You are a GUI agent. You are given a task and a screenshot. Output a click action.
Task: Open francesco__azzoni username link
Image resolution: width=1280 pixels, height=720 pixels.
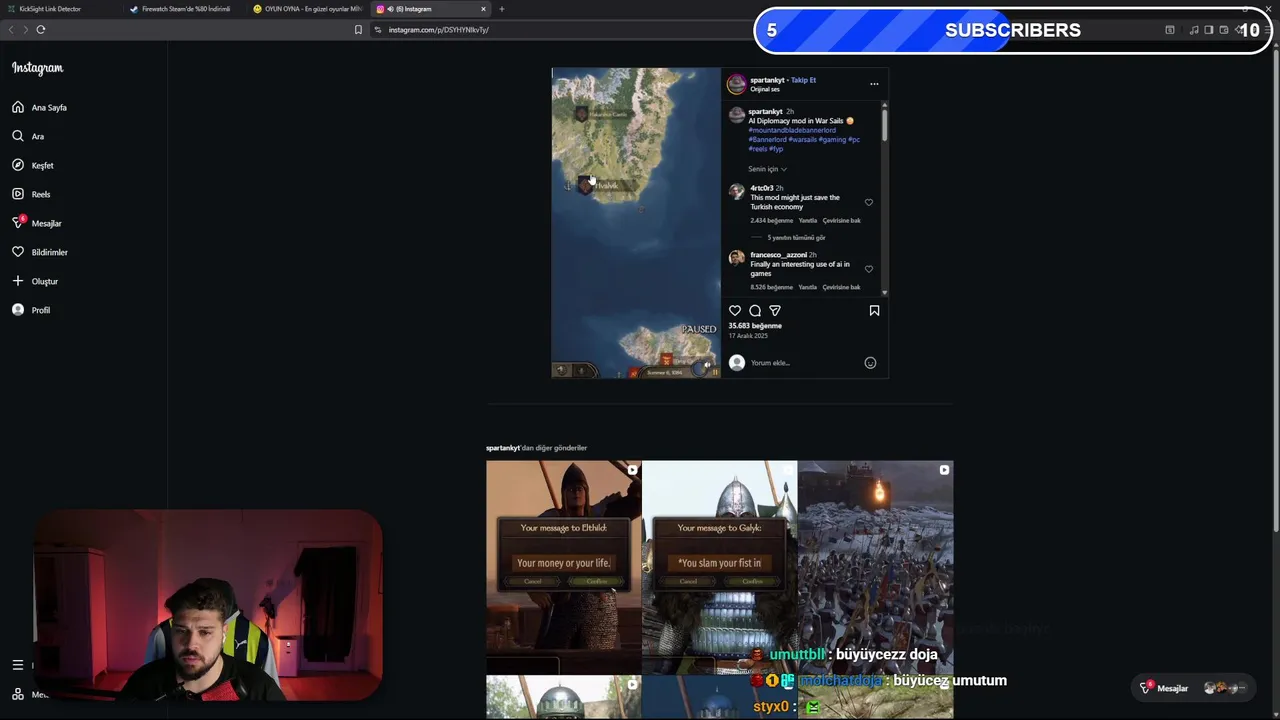tap(779, 255)
